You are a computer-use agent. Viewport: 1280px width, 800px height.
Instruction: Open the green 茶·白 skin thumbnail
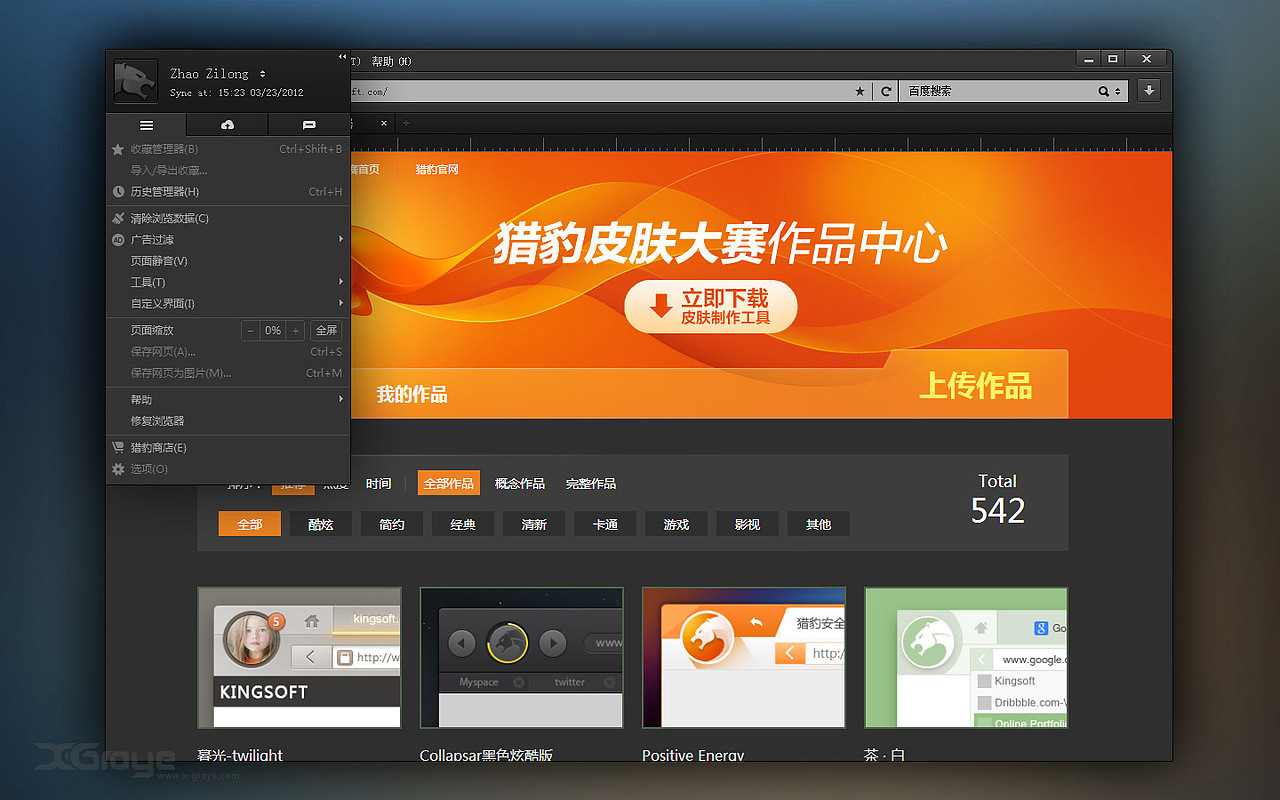[966, 657]
